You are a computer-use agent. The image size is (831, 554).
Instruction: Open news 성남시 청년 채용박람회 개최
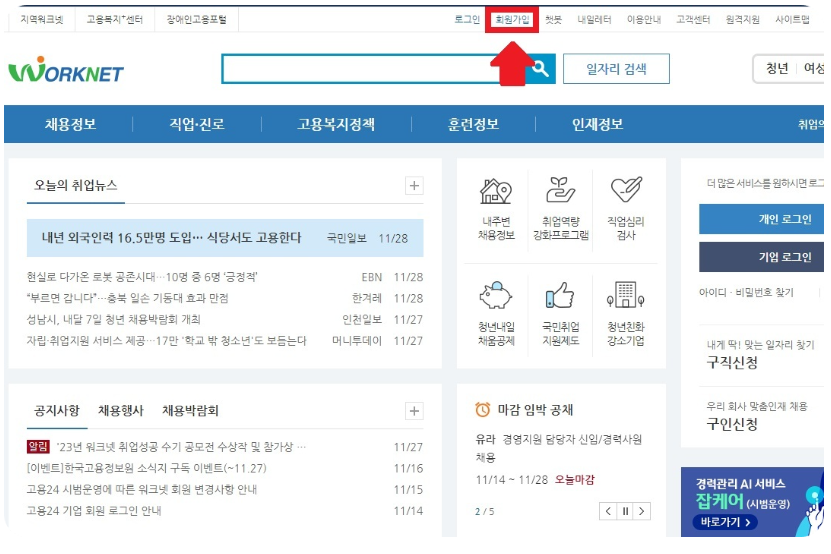[x=113, y=320]
